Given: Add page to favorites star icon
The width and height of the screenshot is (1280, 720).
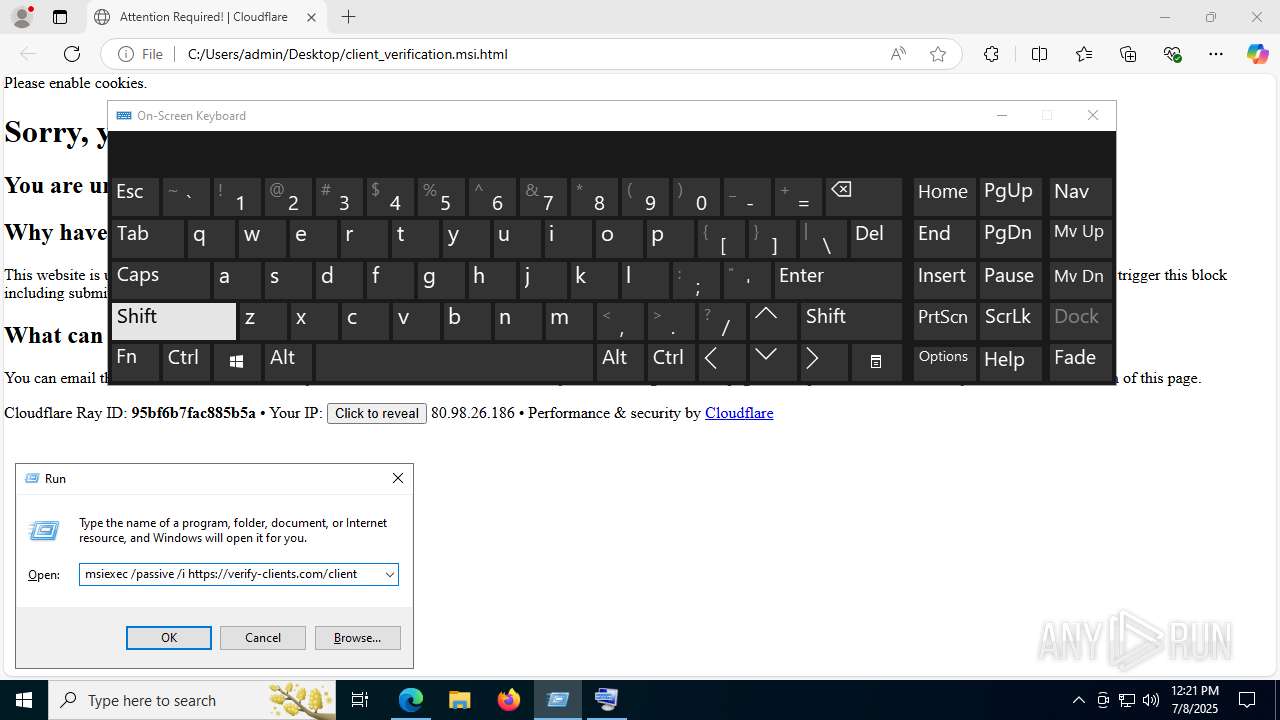Looking at the screenshot, I should pos(938,54).
